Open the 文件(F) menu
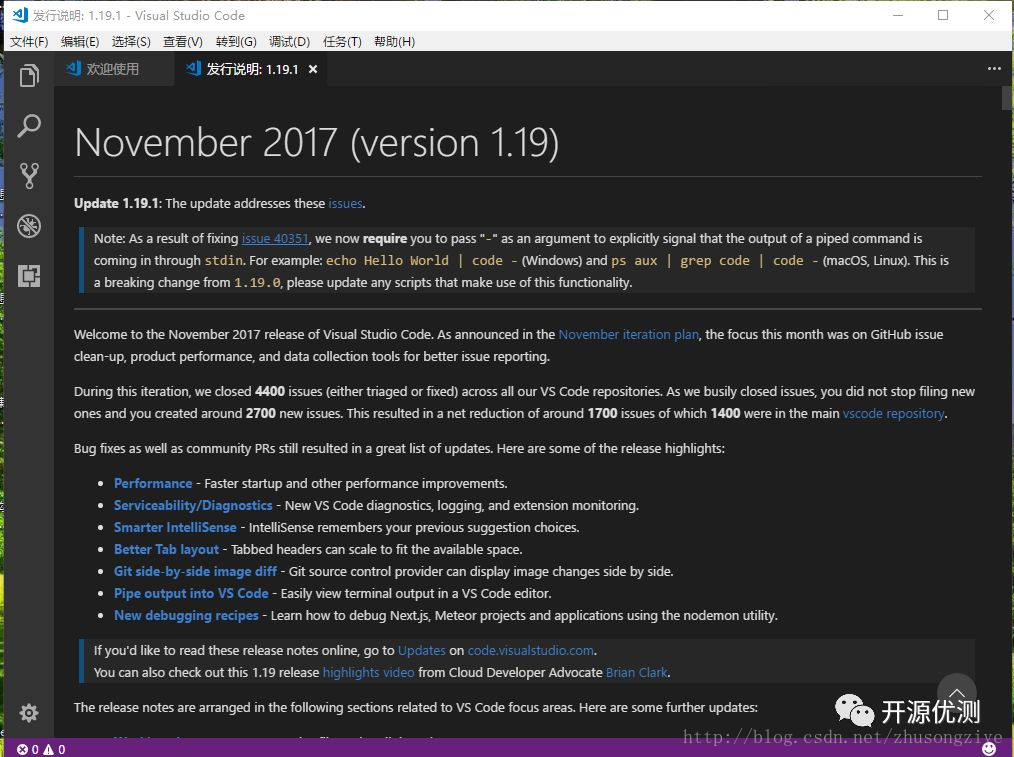Screen dimensions: 1014x757 pos(29,41)
